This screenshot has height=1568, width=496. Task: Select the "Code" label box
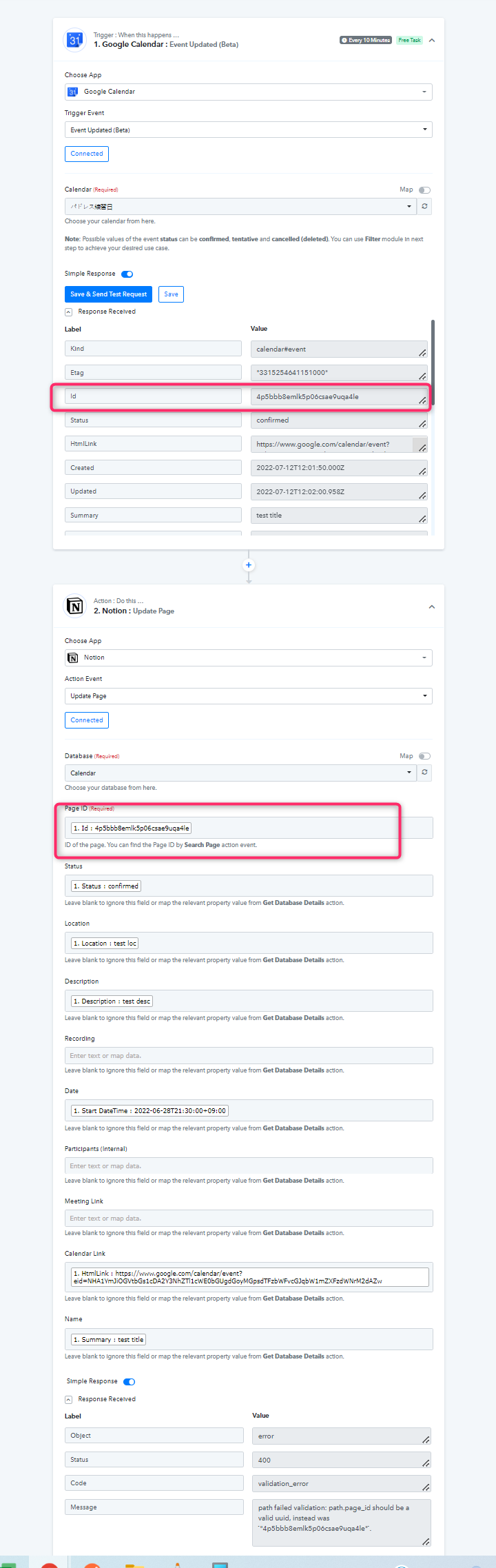tap(154, 1483)
